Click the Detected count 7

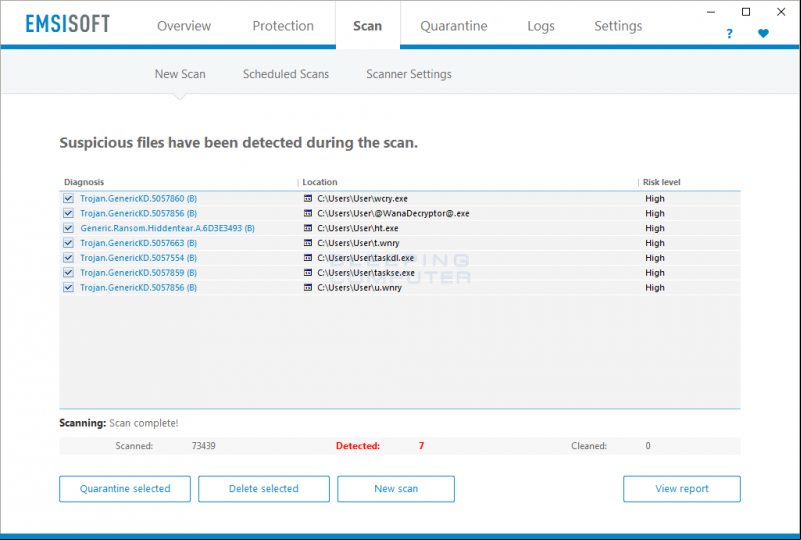point(421,445)
